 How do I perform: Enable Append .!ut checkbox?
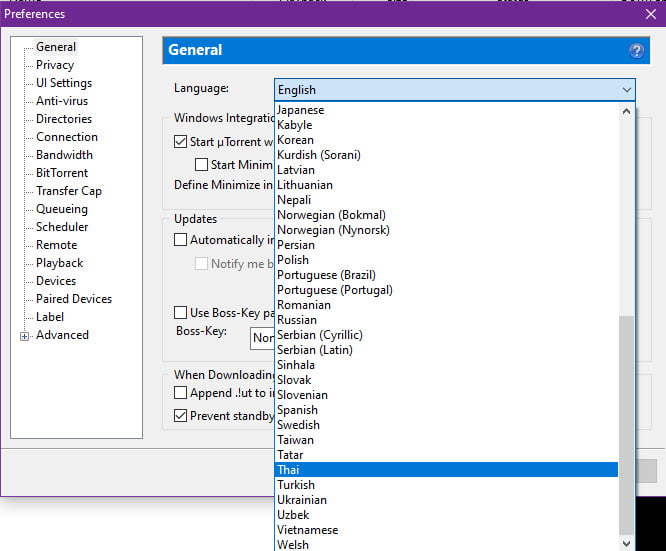tap(181, 392)
